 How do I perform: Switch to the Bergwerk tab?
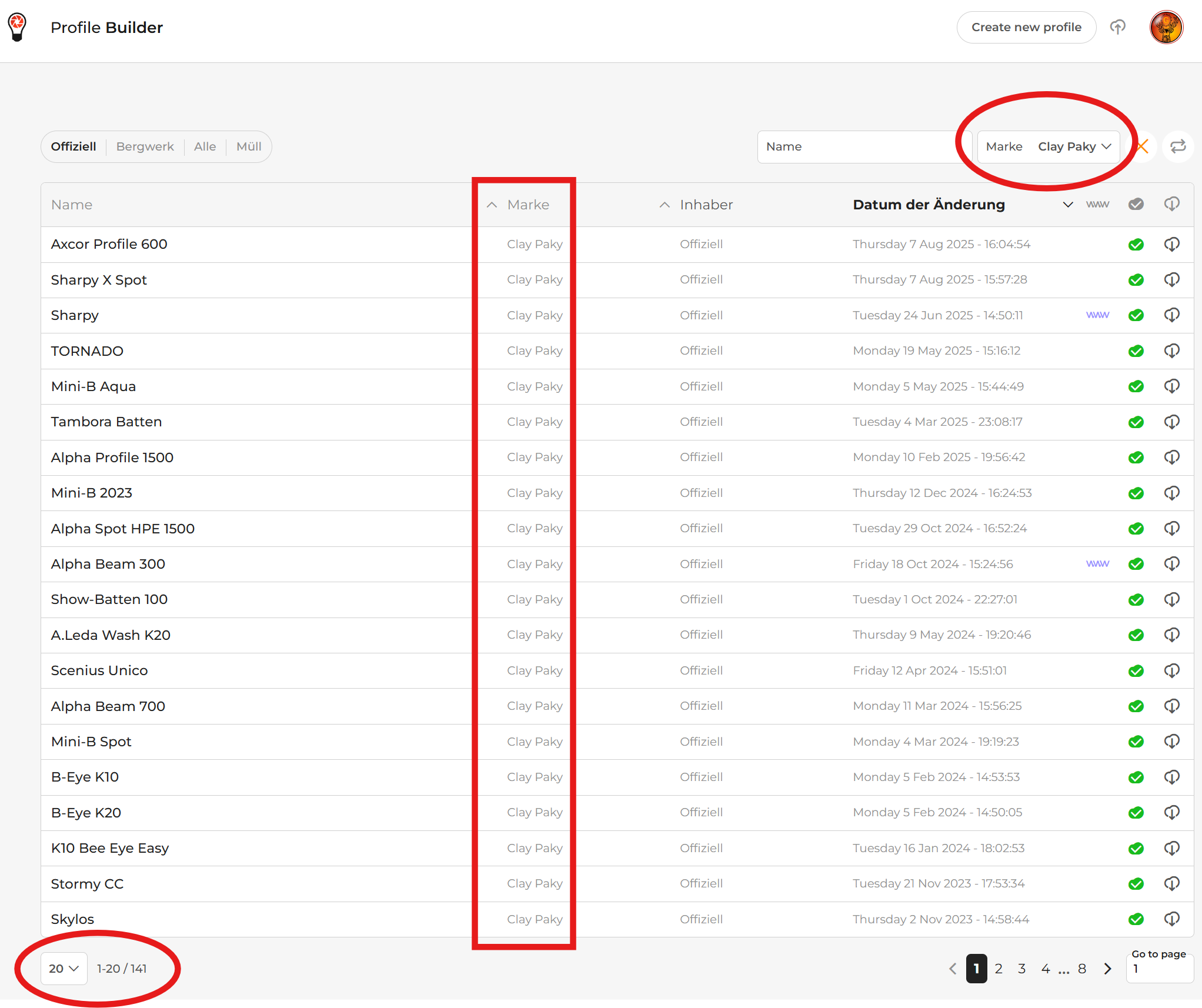pos(145,146)
